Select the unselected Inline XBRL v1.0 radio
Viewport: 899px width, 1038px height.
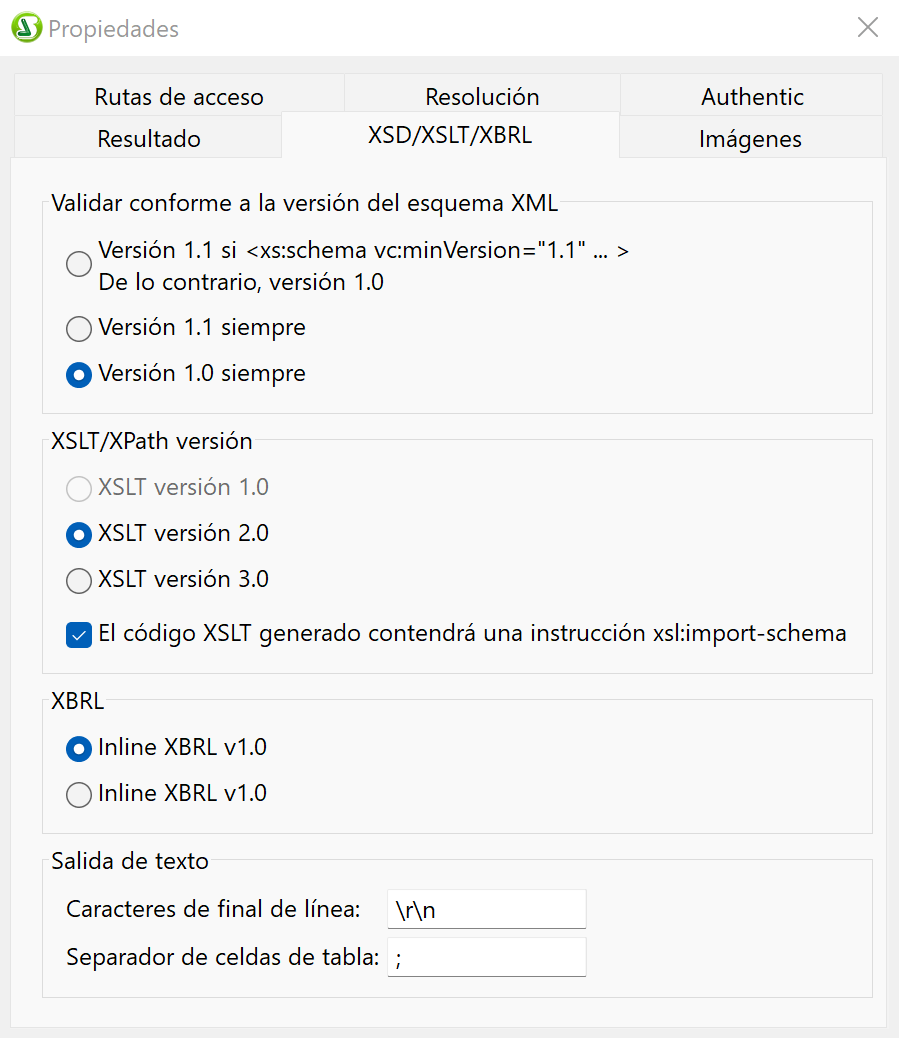(x=78, y=794)
